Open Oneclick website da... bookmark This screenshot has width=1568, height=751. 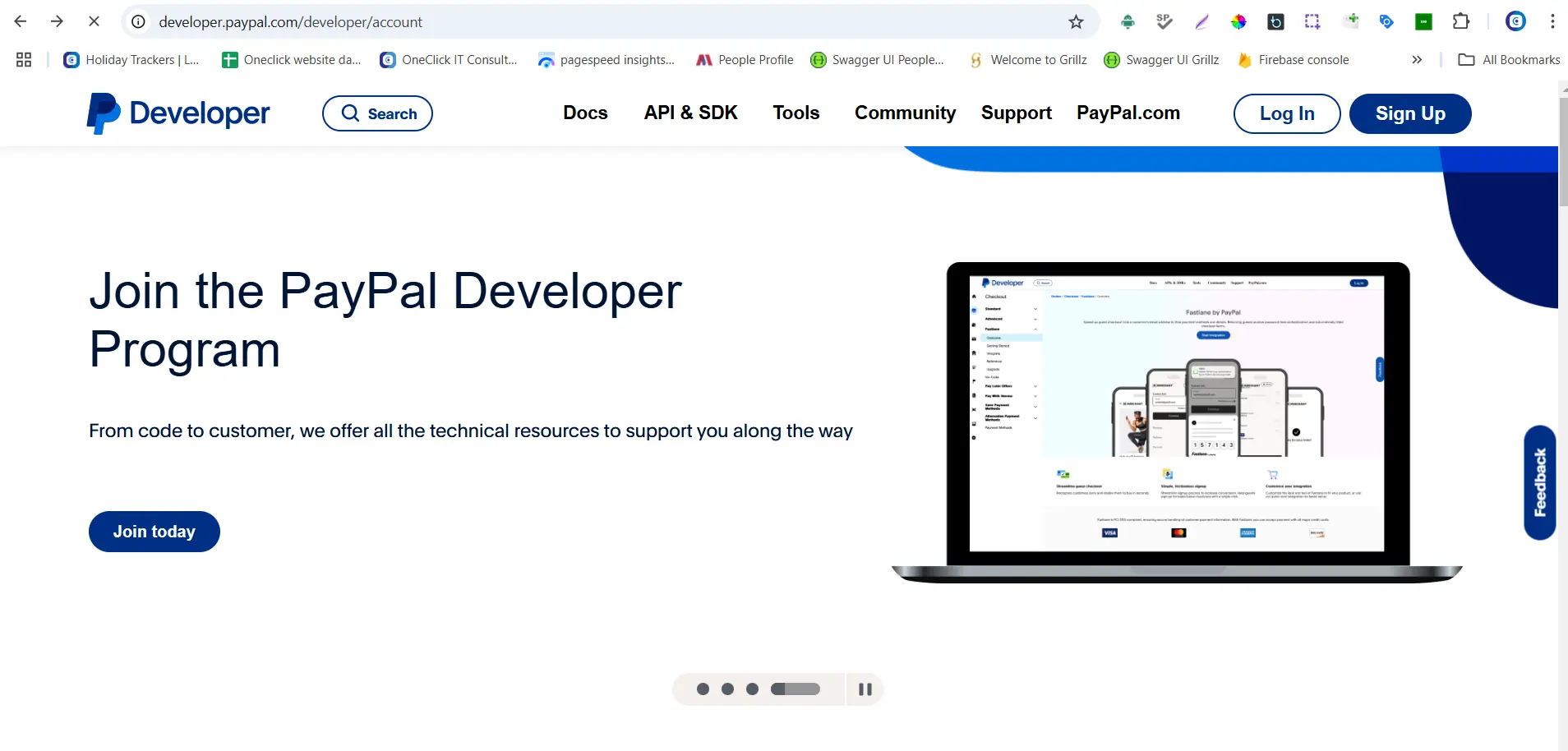click(292, 60)
